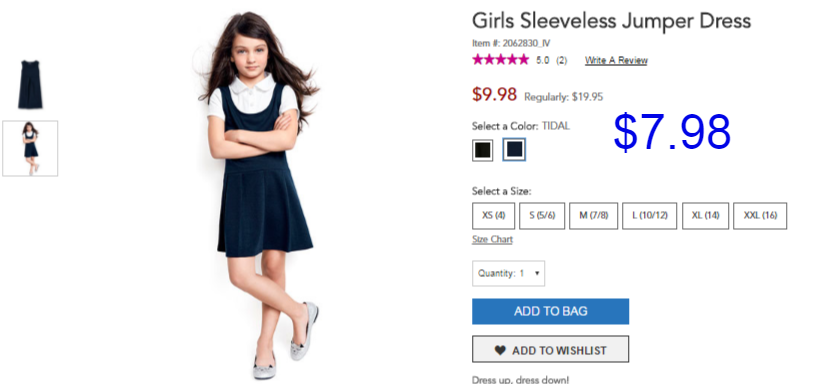Viewport: 837px width, 384px height.
Task: Choose the black color swatch
Action: tap(483, 150)
